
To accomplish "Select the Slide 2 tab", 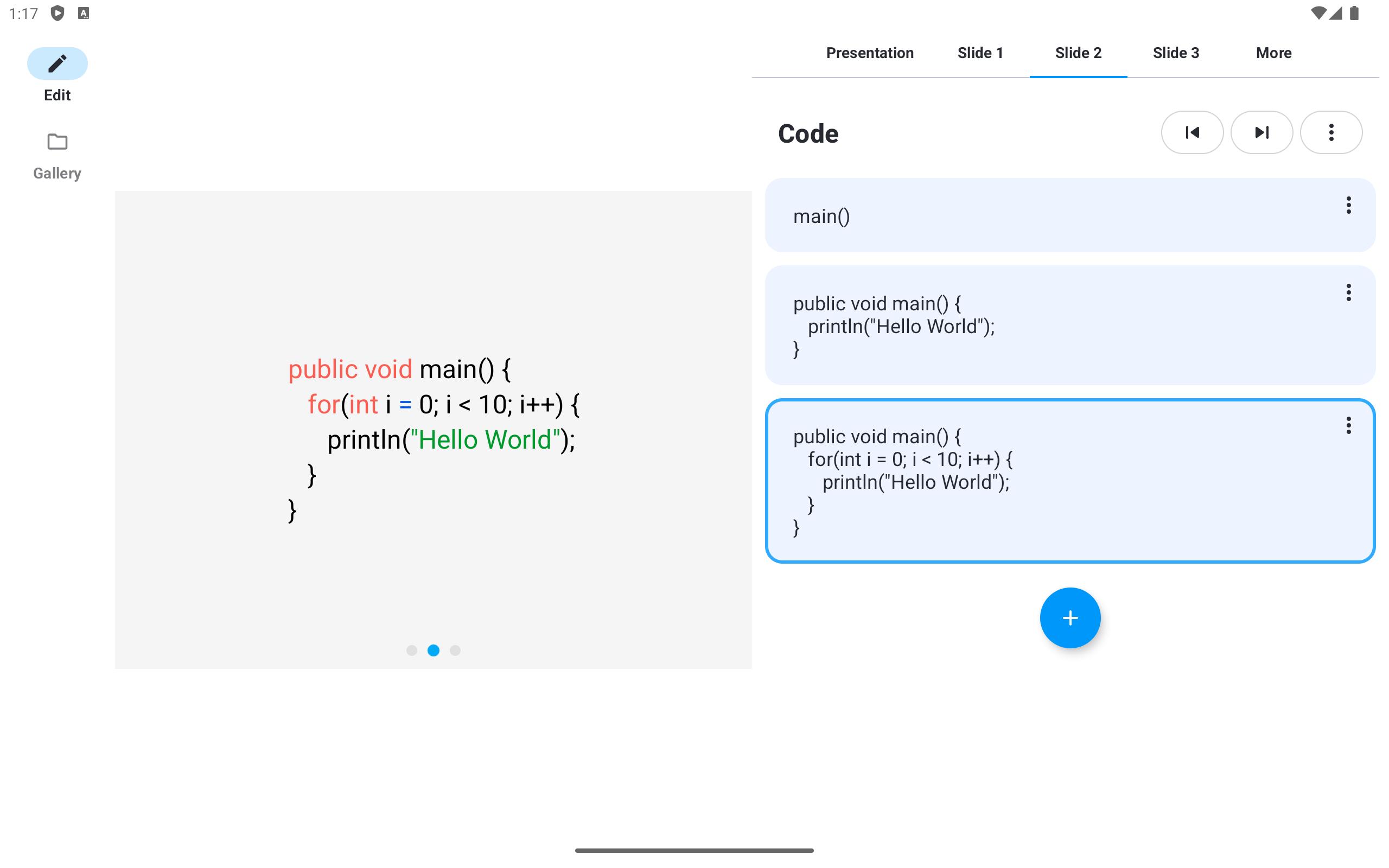I will 1078,53.
